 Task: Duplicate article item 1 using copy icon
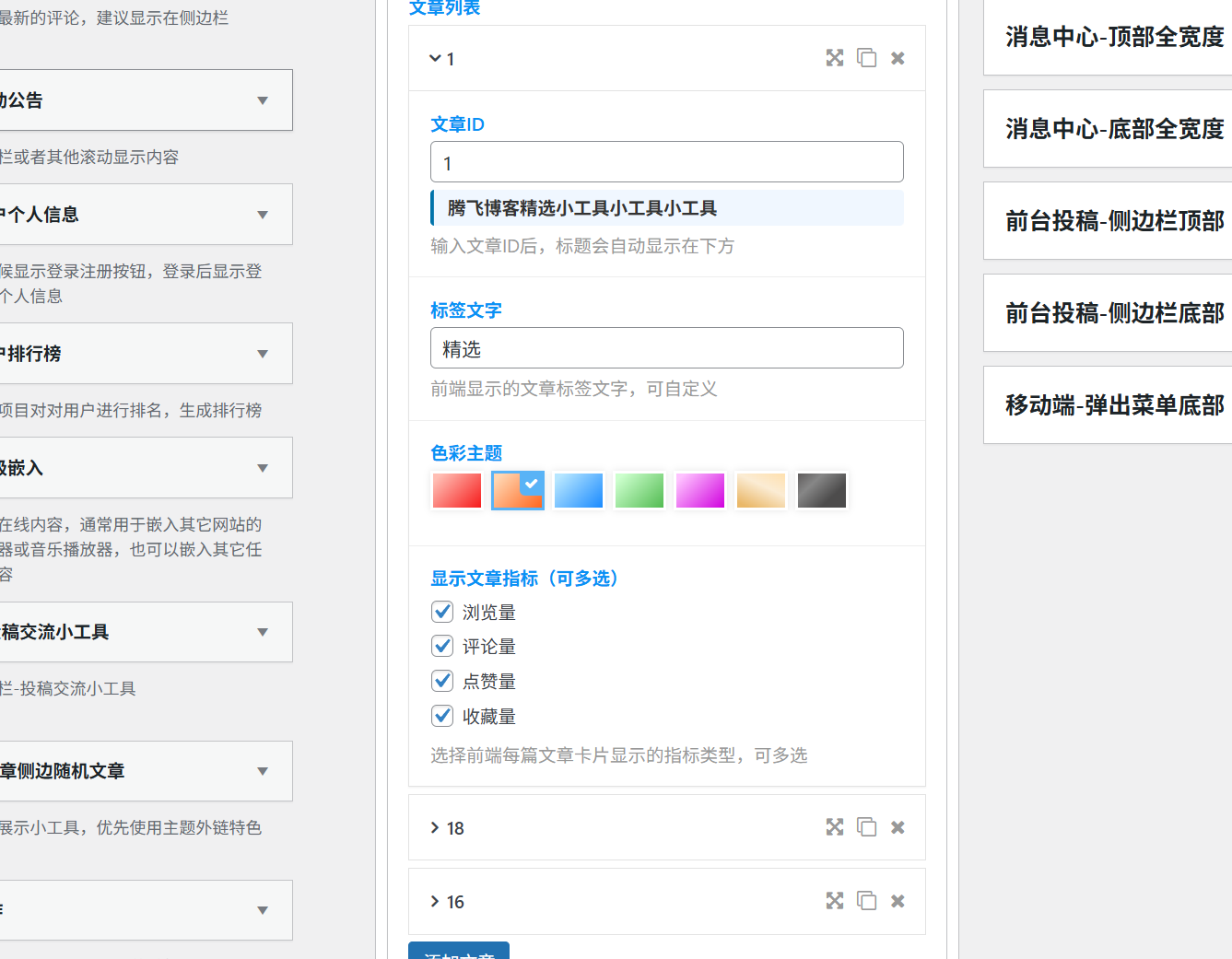(866, 57)
